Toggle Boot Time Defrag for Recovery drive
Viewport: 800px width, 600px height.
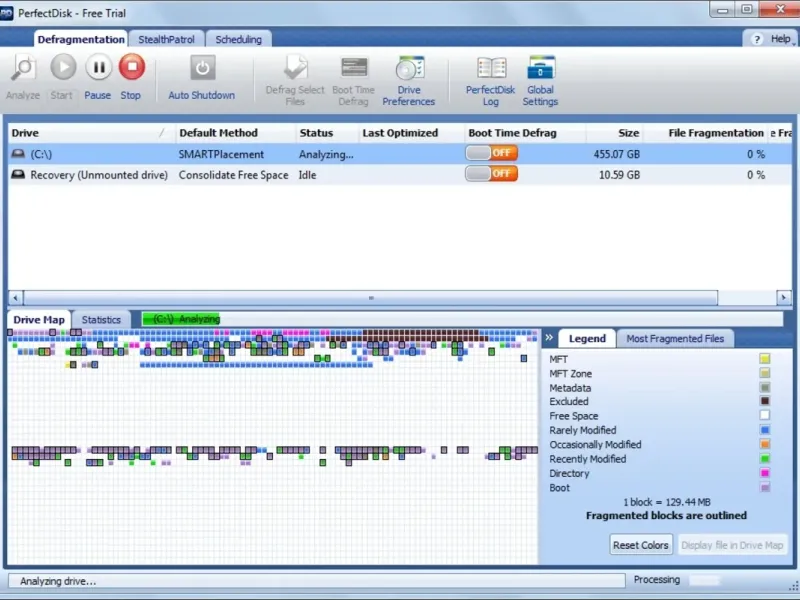coord(491,174)
